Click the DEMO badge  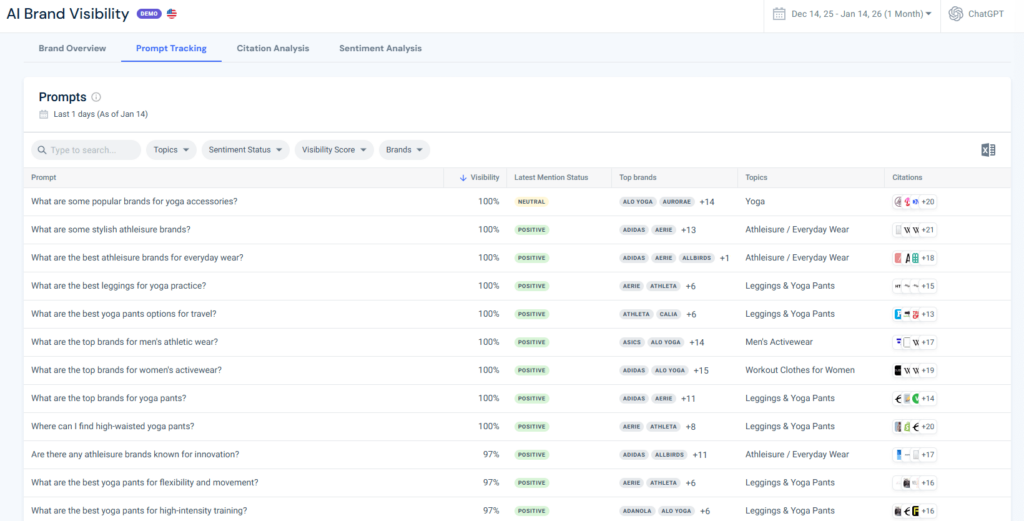point(149,14)
